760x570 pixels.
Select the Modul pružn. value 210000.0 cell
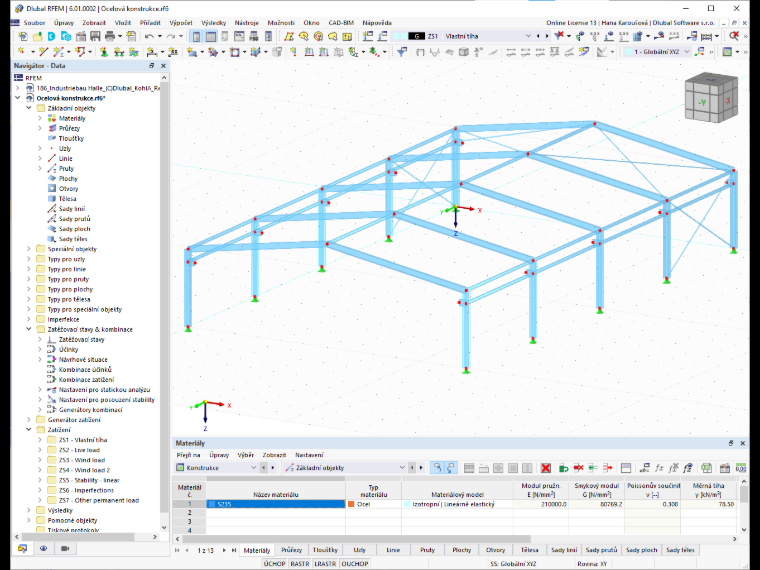[541, 504]
